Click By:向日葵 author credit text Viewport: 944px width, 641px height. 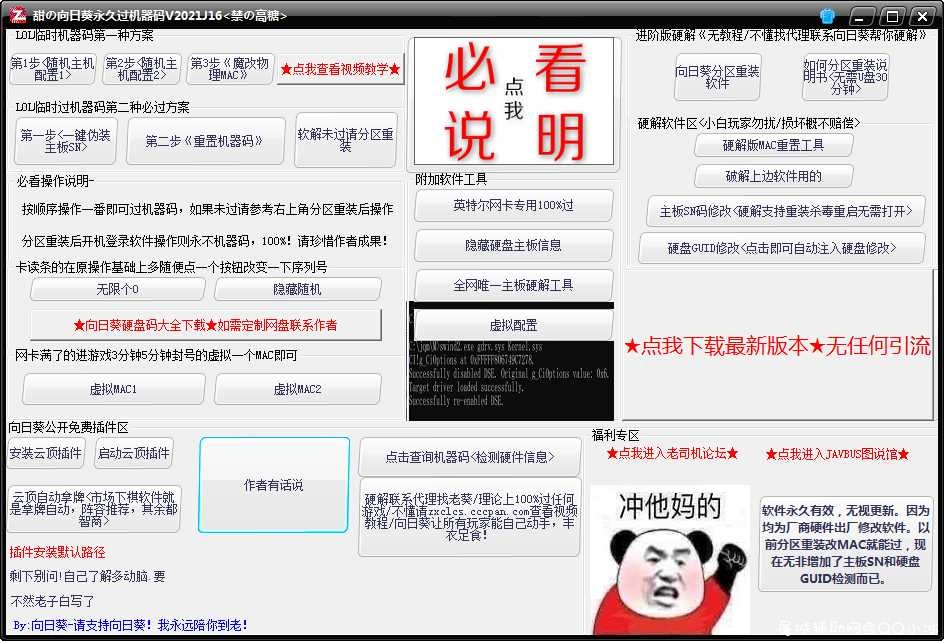[x=130, y=625]
